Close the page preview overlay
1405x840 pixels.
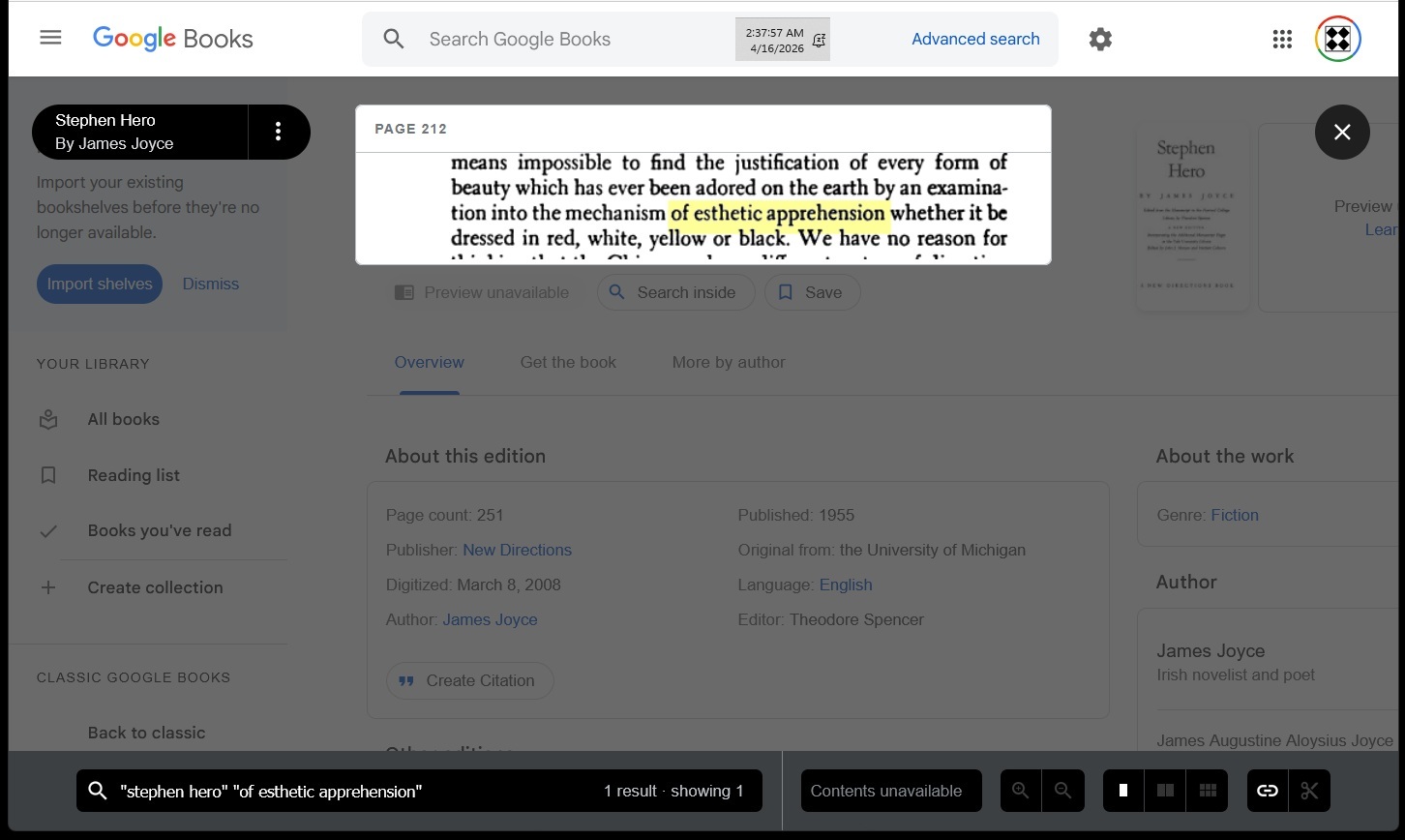tap(1341, 133)
